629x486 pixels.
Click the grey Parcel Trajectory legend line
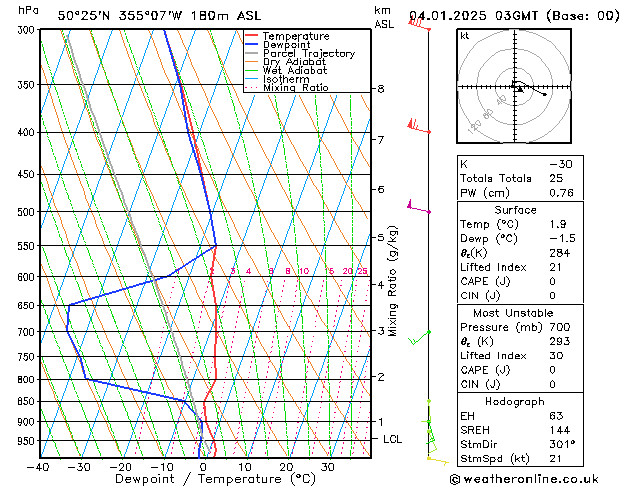(251, 53)
